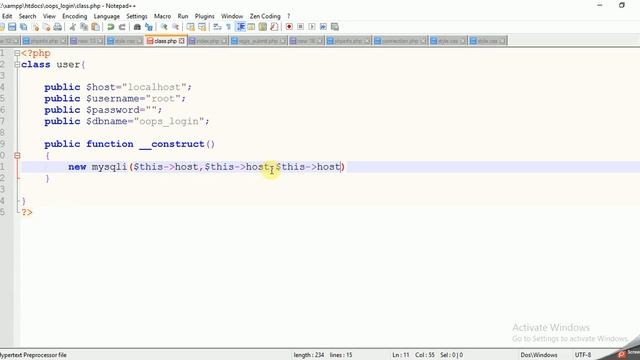Click Dos\Windows line ending in status bar

coord(538,355)
